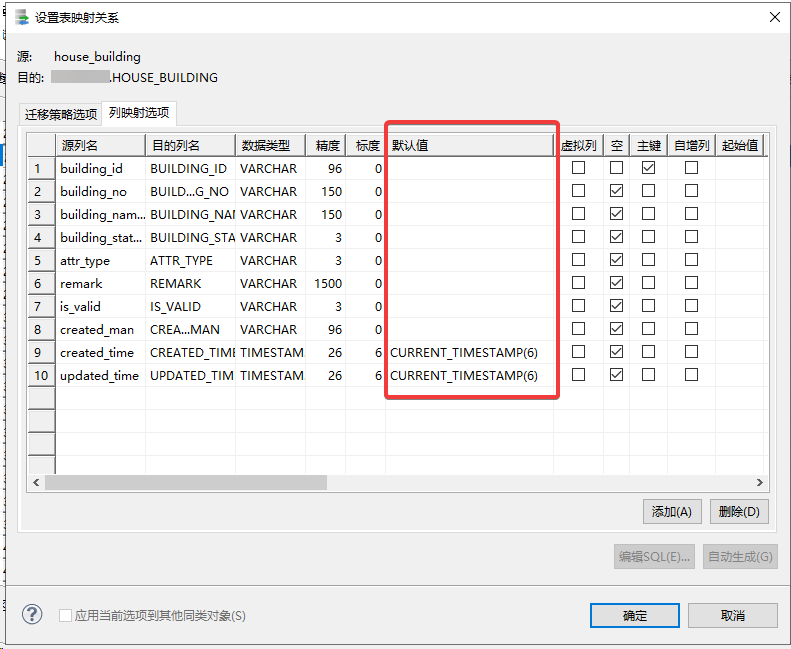Click default value cell of updated_time row
The image size is (791, 649).
click(469, 375)
